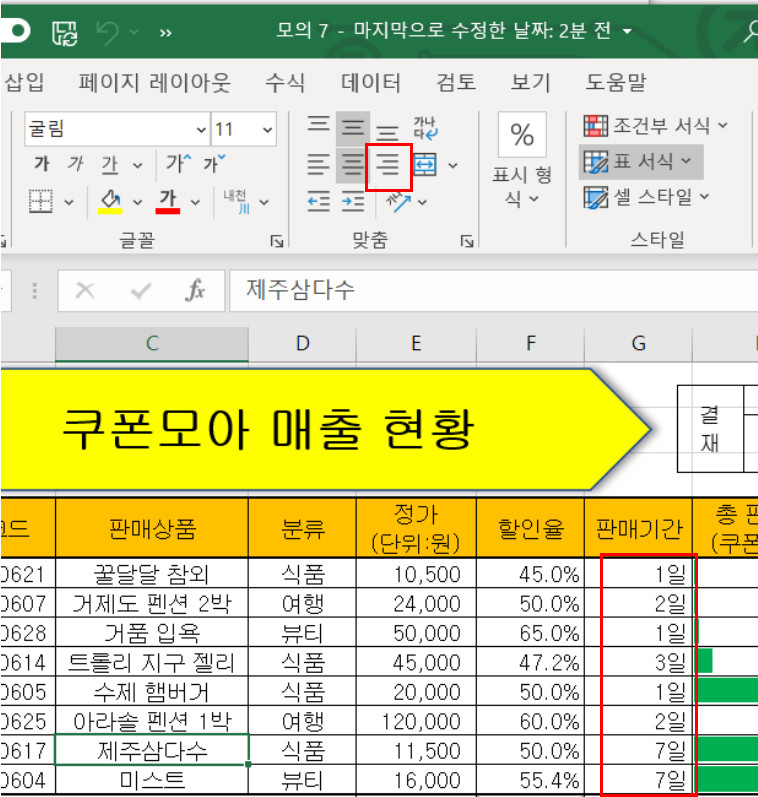Apply cell borders with the border icon

(x=41, y=201)
